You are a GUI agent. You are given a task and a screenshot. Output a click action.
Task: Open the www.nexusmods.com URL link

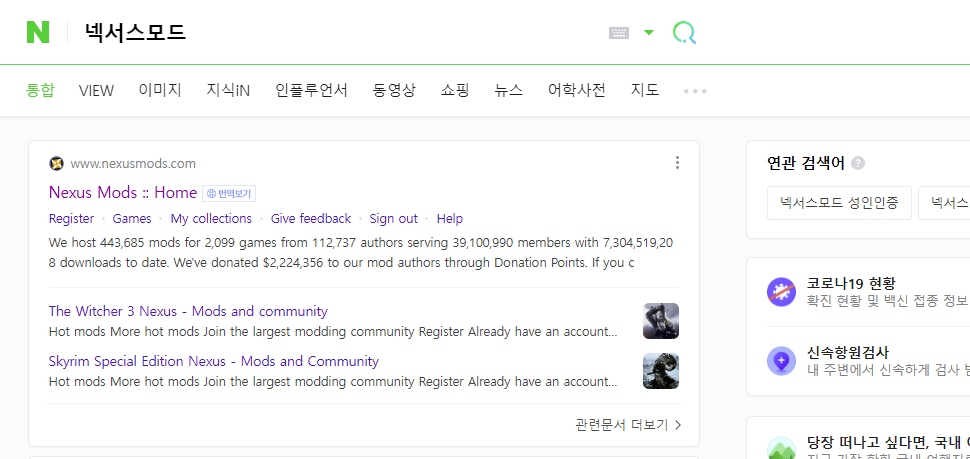point(133,164)
